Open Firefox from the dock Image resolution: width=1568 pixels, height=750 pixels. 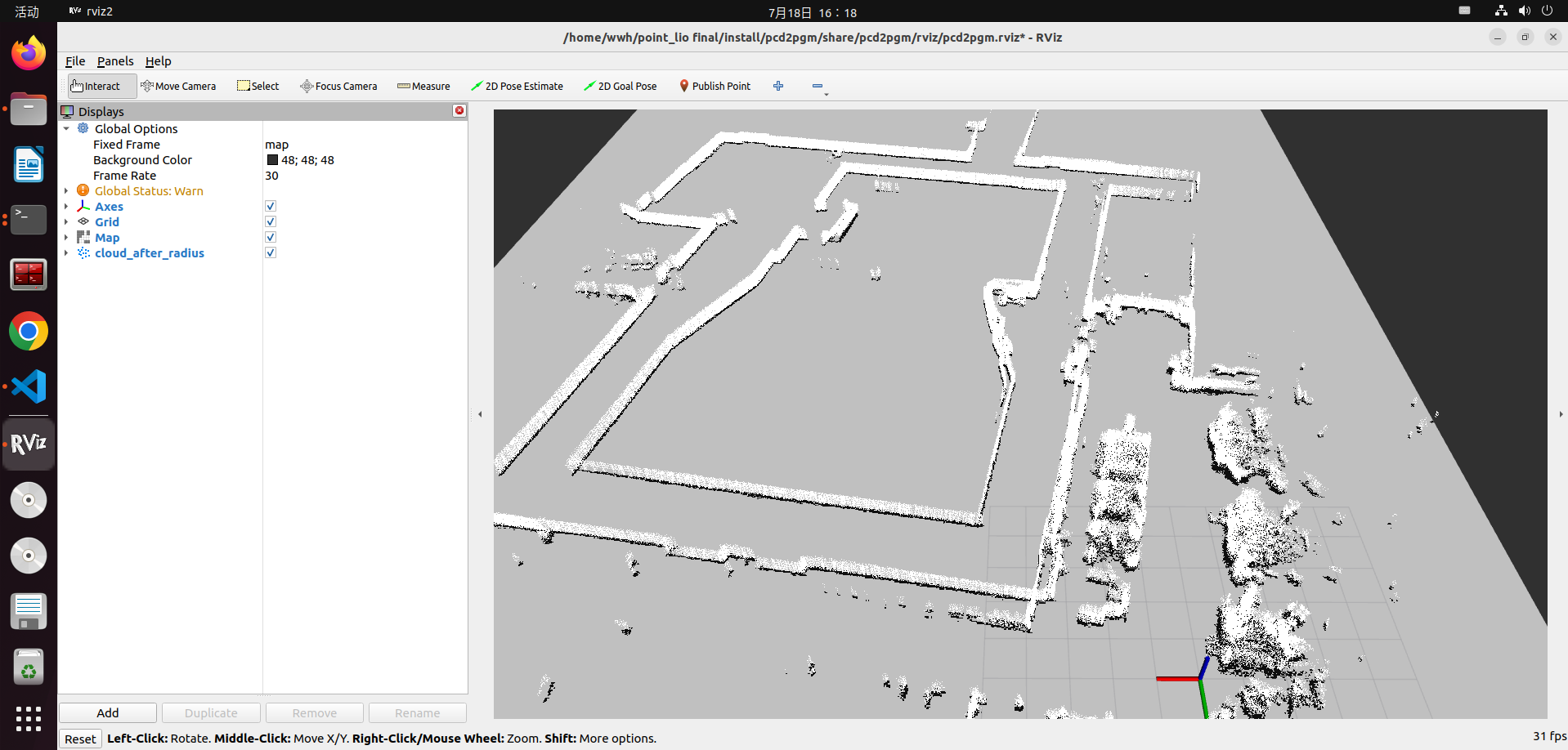pyautogui.click(x=29, y=55)
